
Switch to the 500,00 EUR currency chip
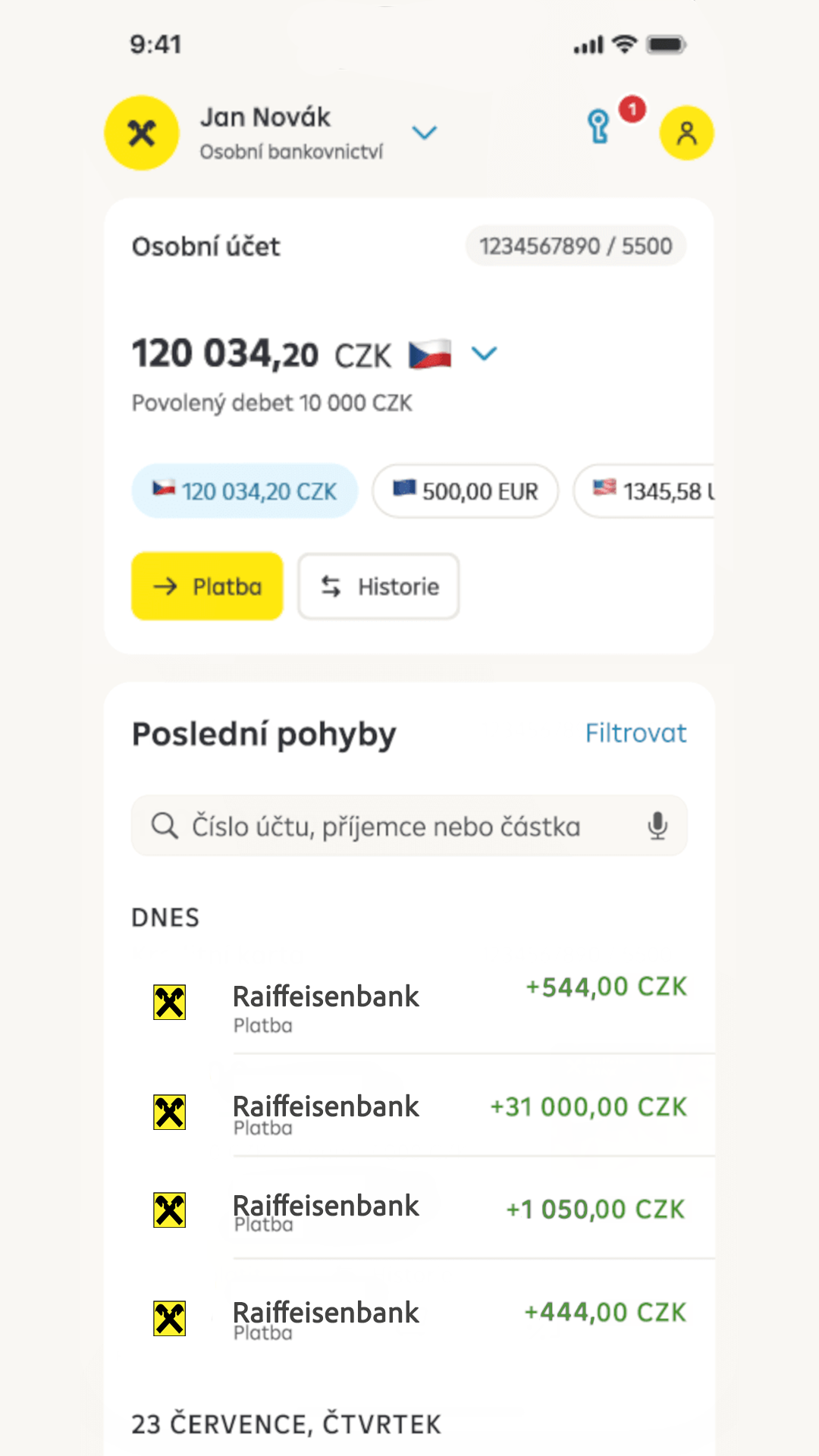[x=465, y=491]
